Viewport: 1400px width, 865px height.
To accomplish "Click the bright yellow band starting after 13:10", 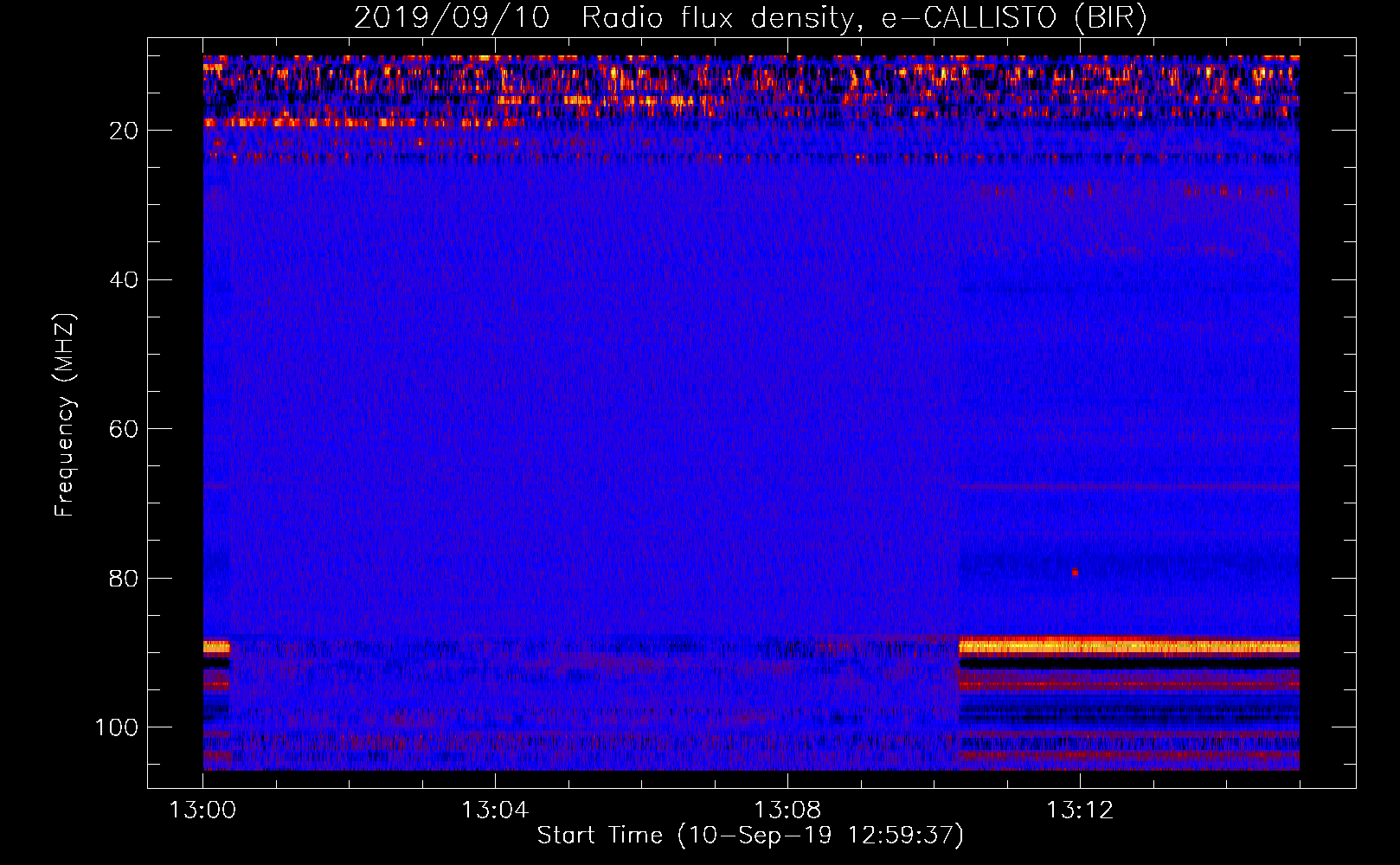I will [1129, 646].
